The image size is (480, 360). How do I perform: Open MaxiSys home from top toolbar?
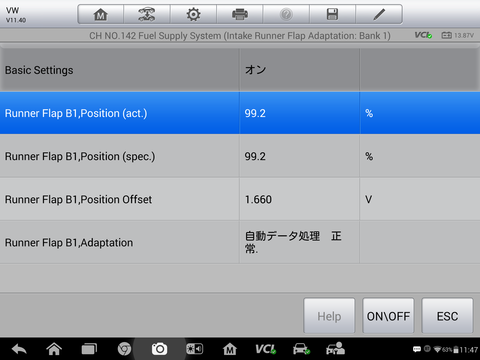pos(101,14)
